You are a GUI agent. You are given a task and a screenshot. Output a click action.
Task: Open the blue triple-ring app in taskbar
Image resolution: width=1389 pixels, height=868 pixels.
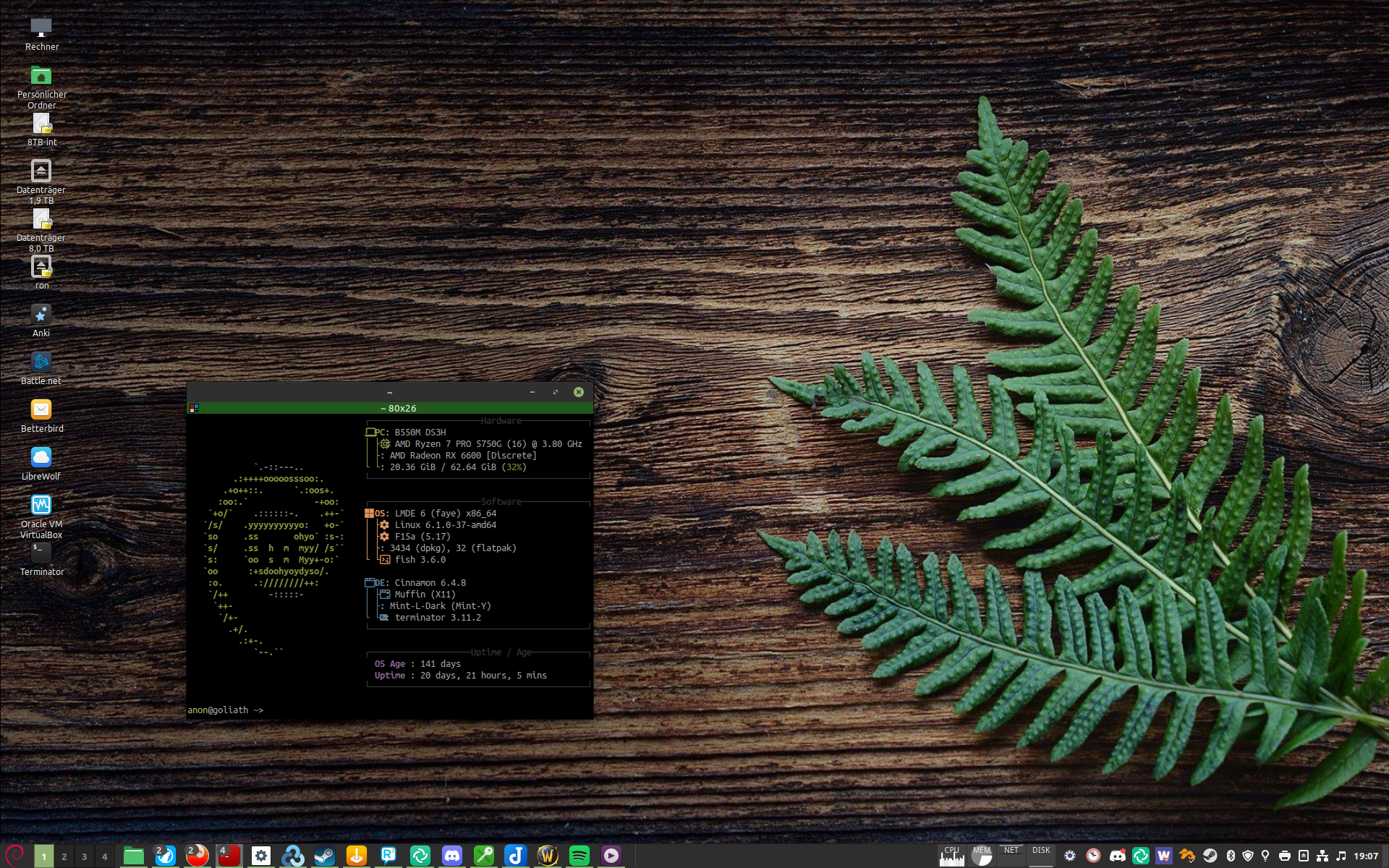pos(293,856)
